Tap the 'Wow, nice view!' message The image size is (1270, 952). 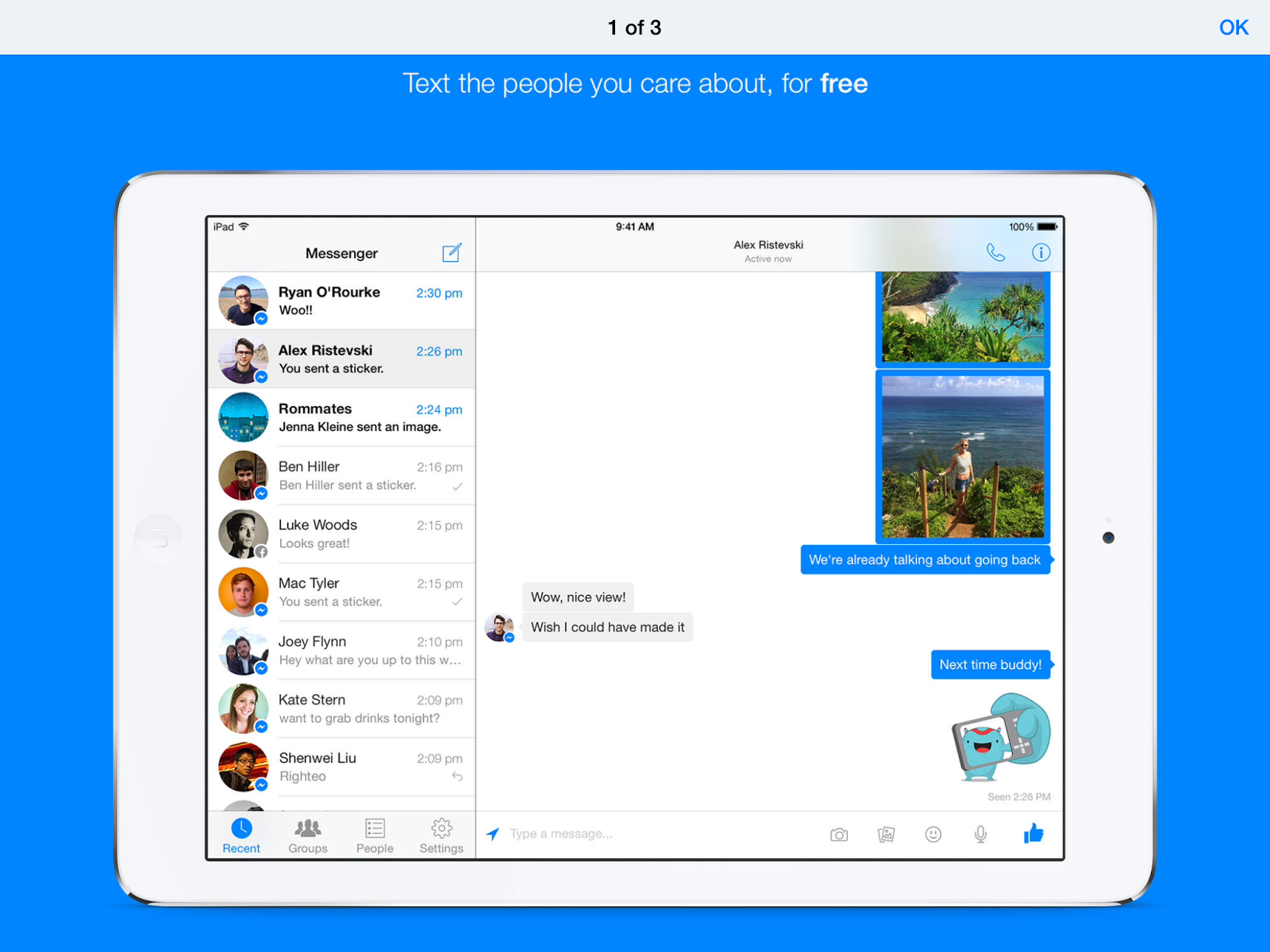pyautogui.click(x=578, y=597)
